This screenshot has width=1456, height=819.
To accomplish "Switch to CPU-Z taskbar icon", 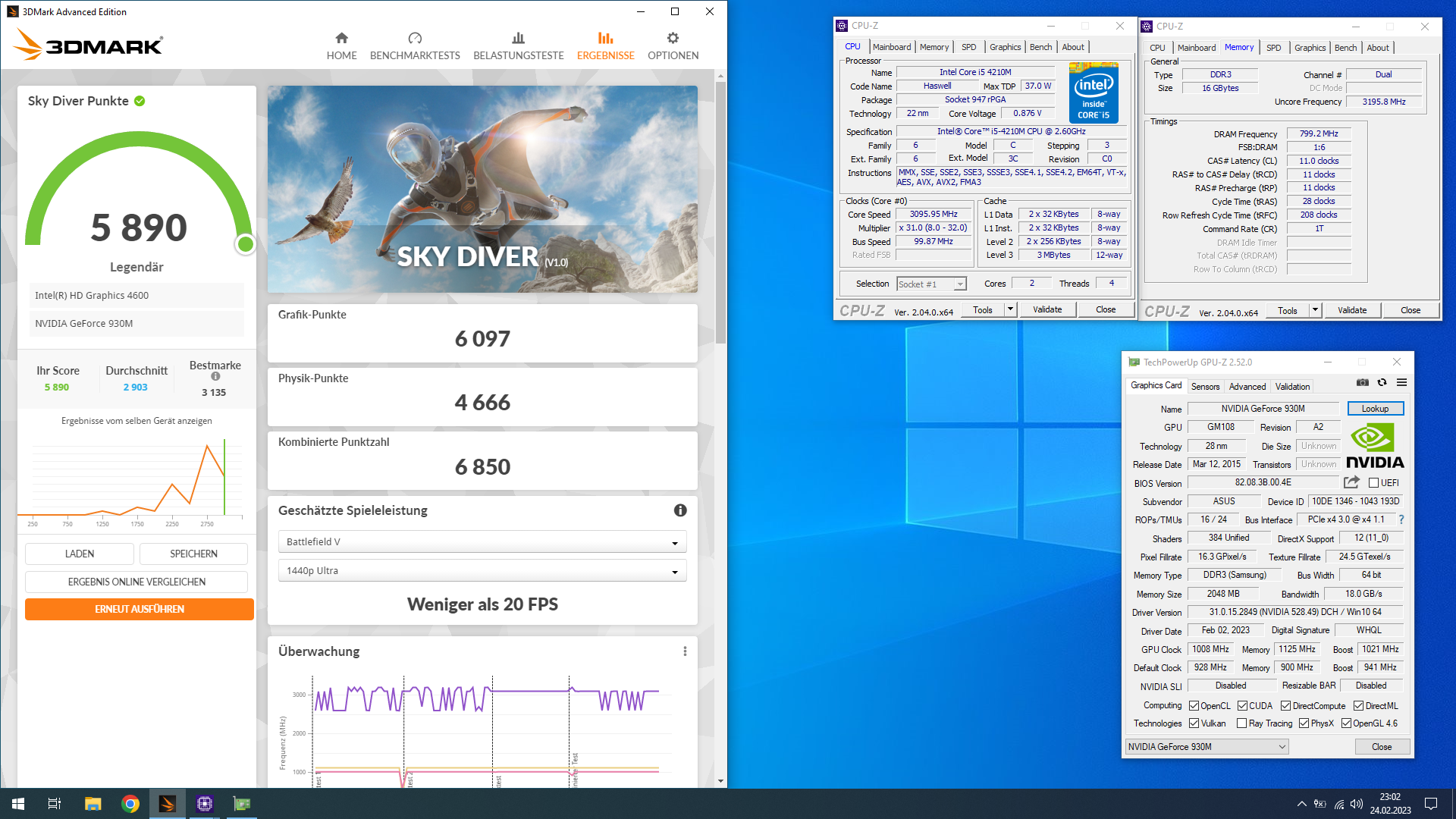I will coord(205,804).
